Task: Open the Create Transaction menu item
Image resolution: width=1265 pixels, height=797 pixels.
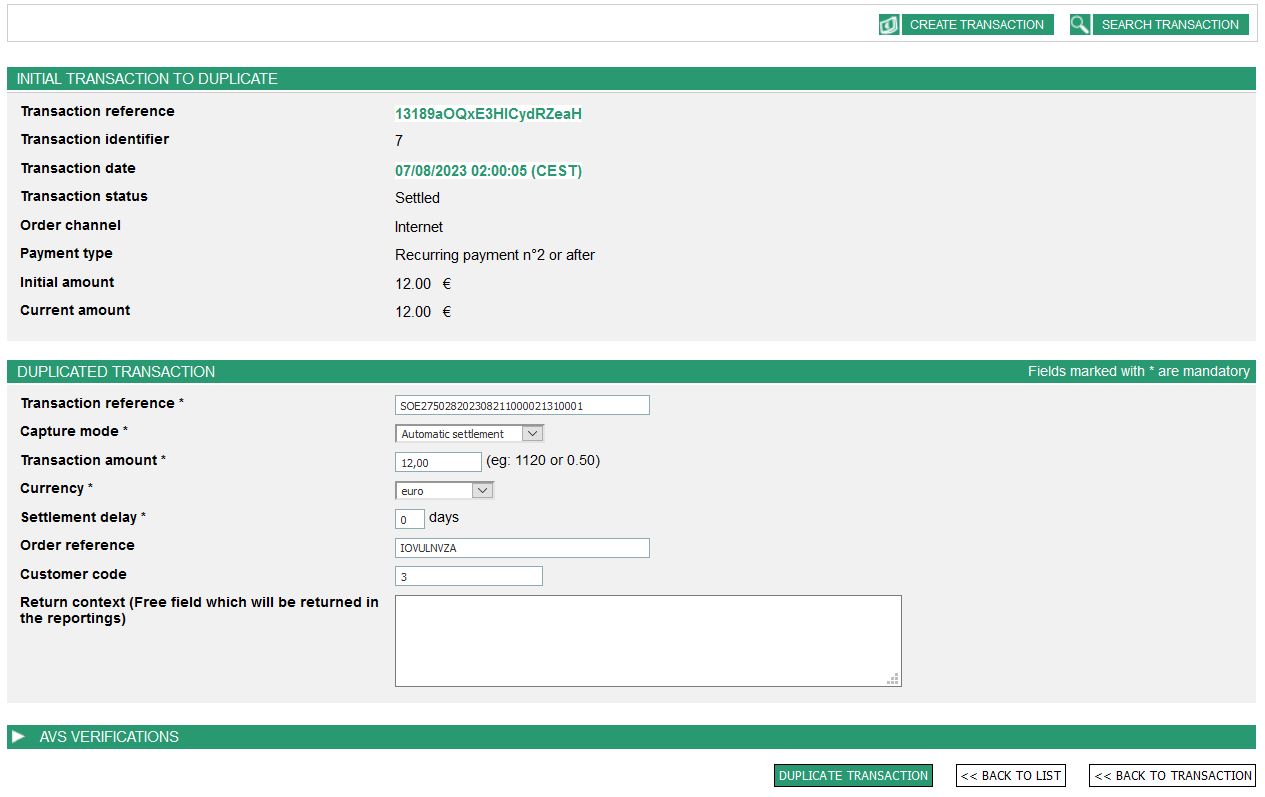Action: pyautogui.click(x=977, y=24)
